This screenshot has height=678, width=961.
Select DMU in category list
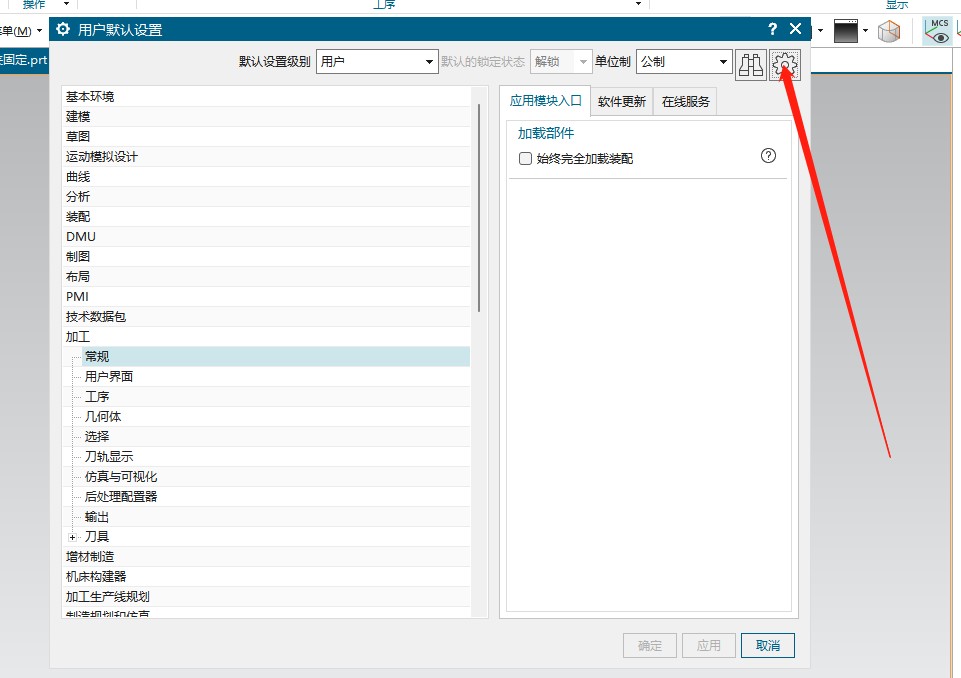point(266,237)
